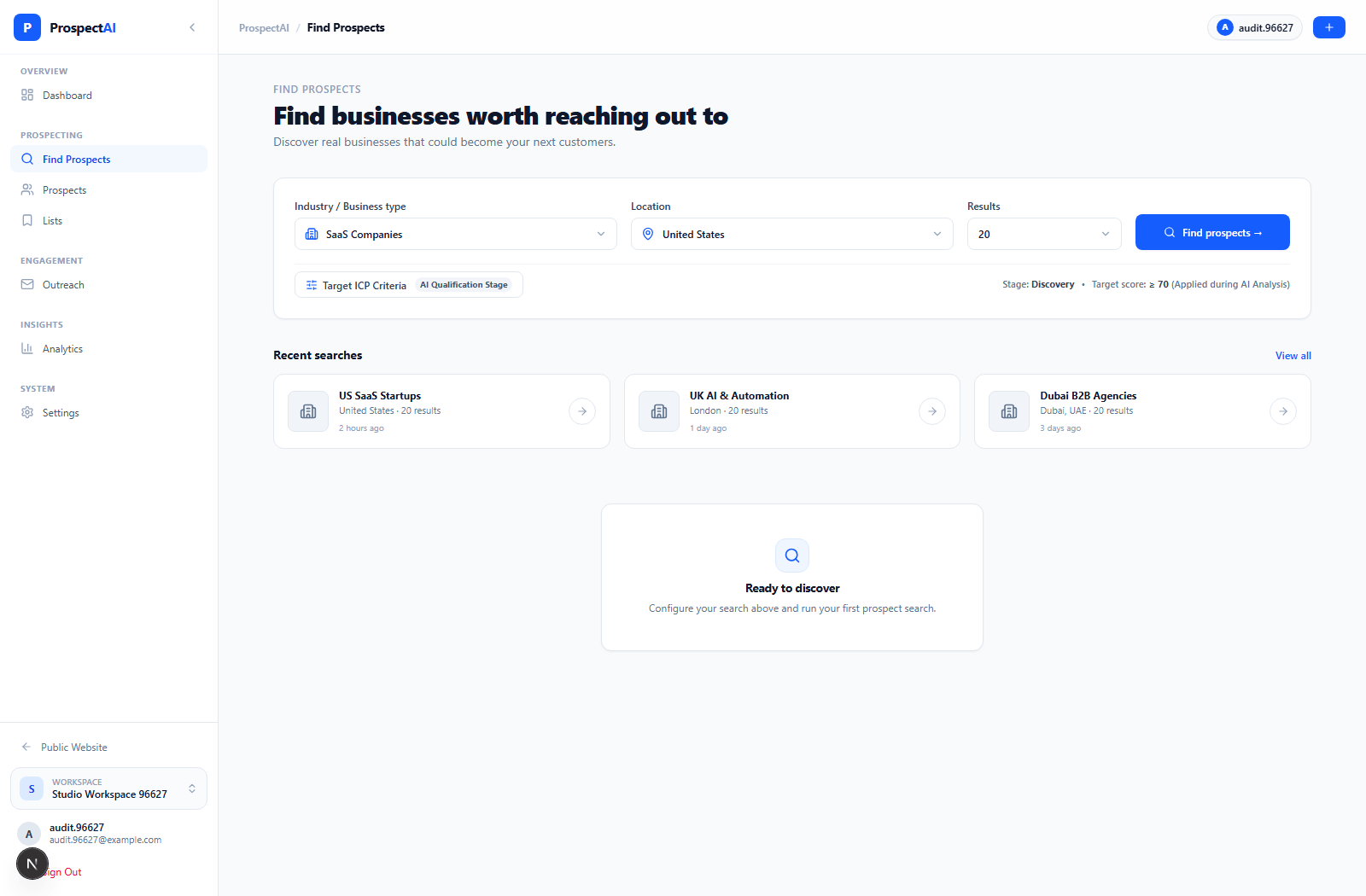Open the UK AI & Automation arrow icon
The width and height of the screenshot is (1366, 896).
(932, 411)
